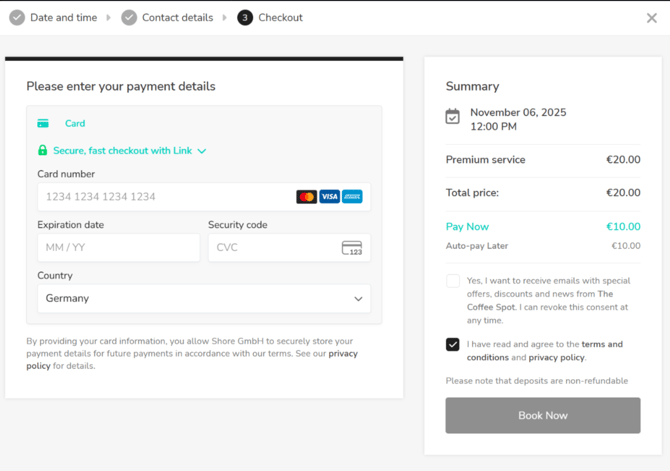Screen dimensions: 670x471
Task: Click the green lock icon
Action: [42, 151]
